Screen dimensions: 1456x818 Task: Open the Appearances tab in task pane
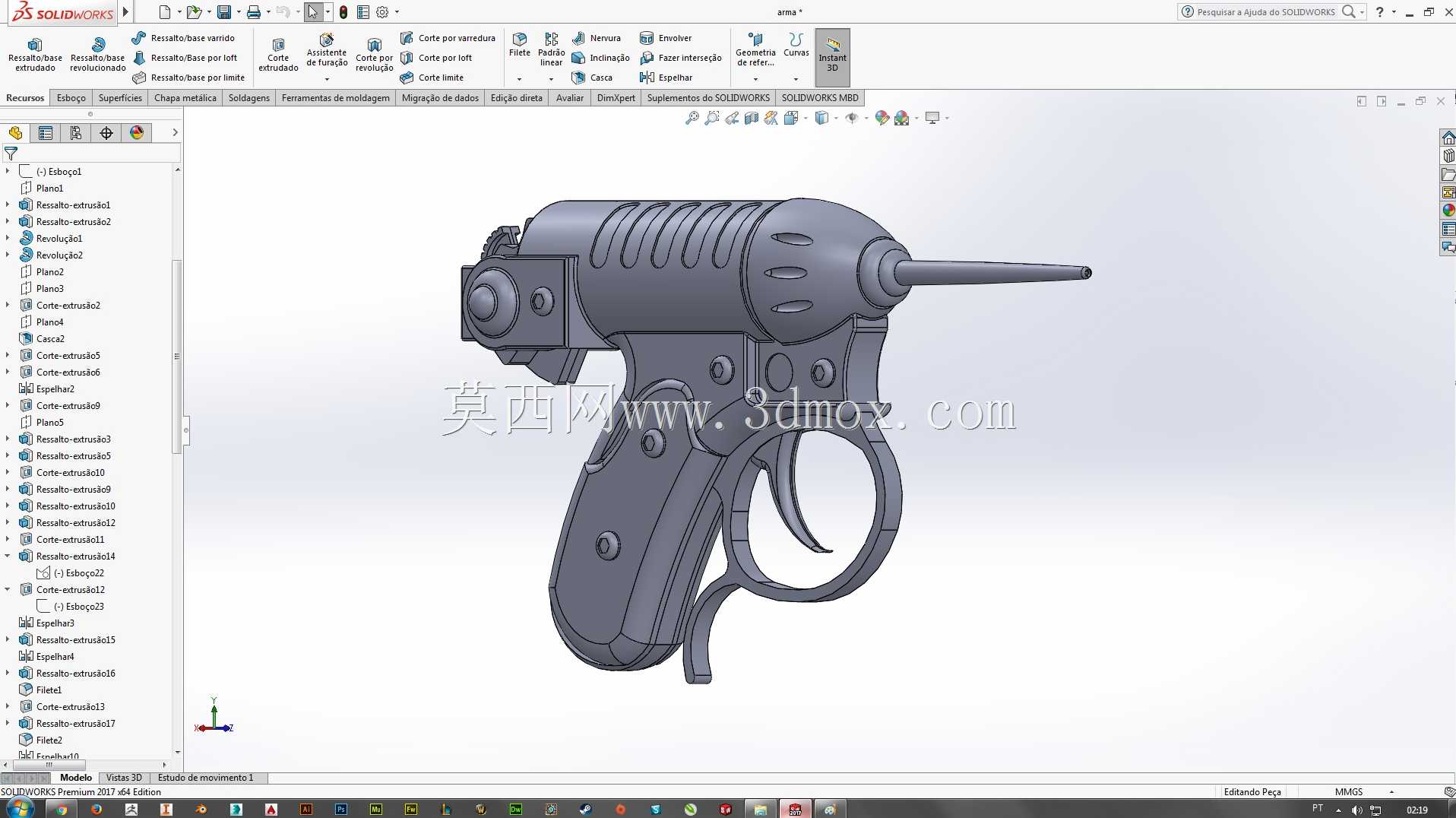click(x=1448, y=211)
